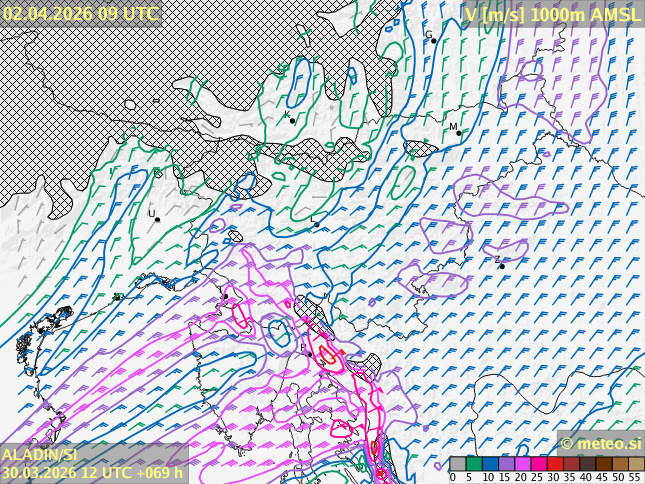This screenshot has width=645, height=484.
Task: Select the blue 10 m/s legend swatch
Action: 490,464
